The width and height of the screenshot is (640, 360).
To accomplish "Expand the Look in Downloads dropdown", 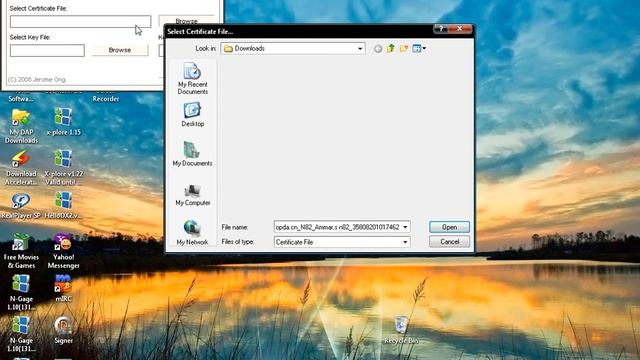I will [x=360, y=49].
